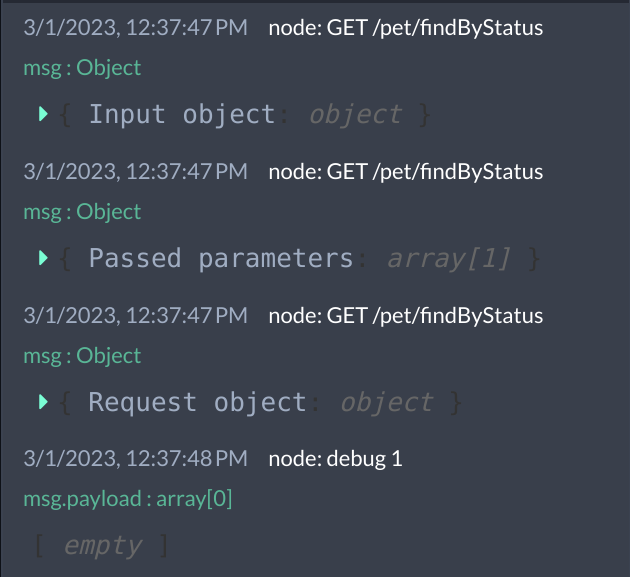Click msg : Object label above Request object
The image size is (630, 577).
click(x=82, y=355)
